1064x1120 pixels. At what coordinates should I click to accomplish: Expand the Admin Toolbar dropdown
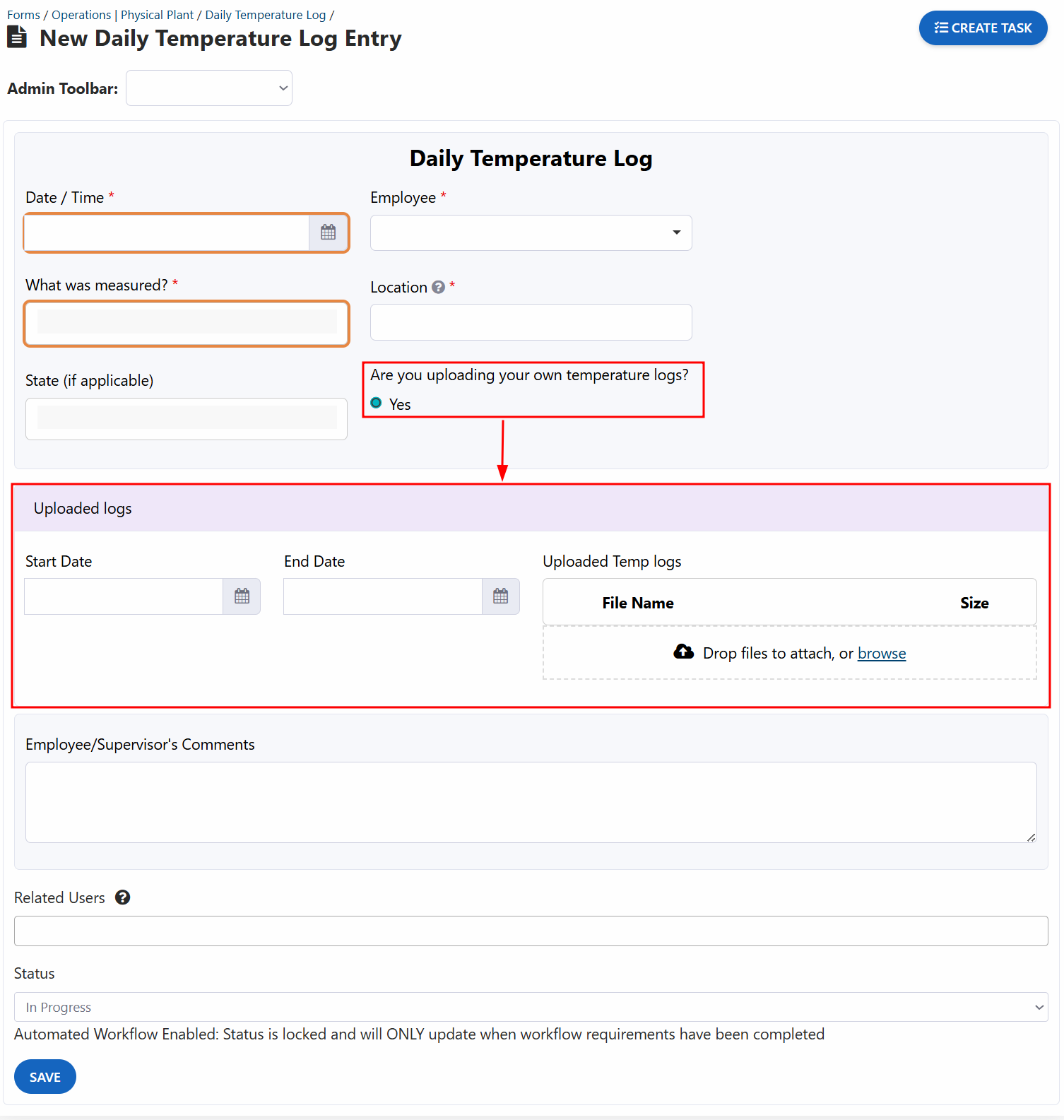click(209, 88)
